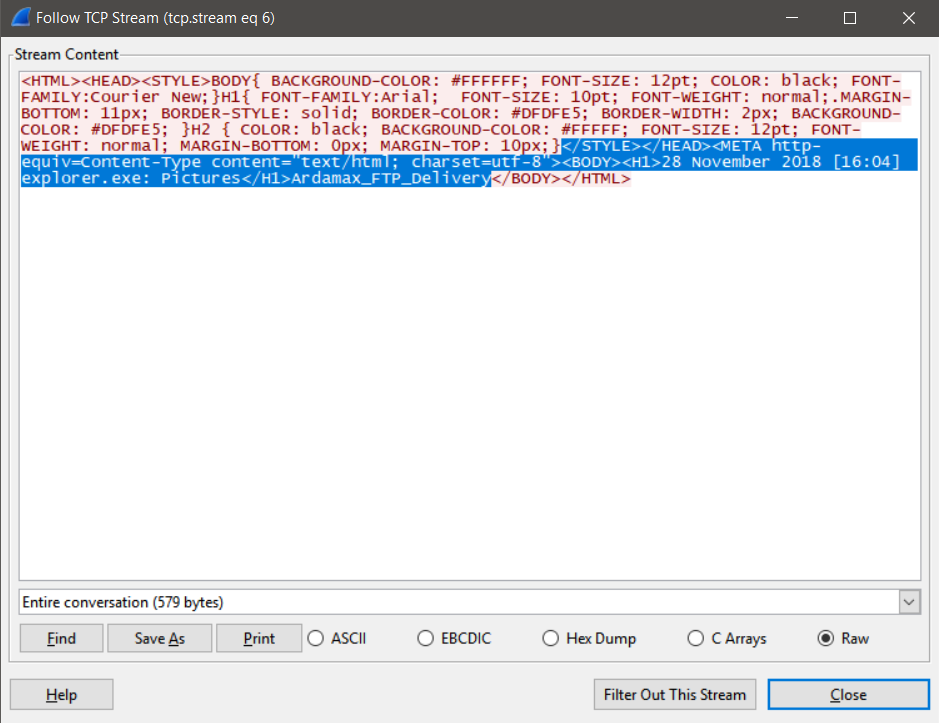Maximize the Follow TCP Stream window
Image resolution: width=939 pixels, height=723 pixels.
point(849,18)
